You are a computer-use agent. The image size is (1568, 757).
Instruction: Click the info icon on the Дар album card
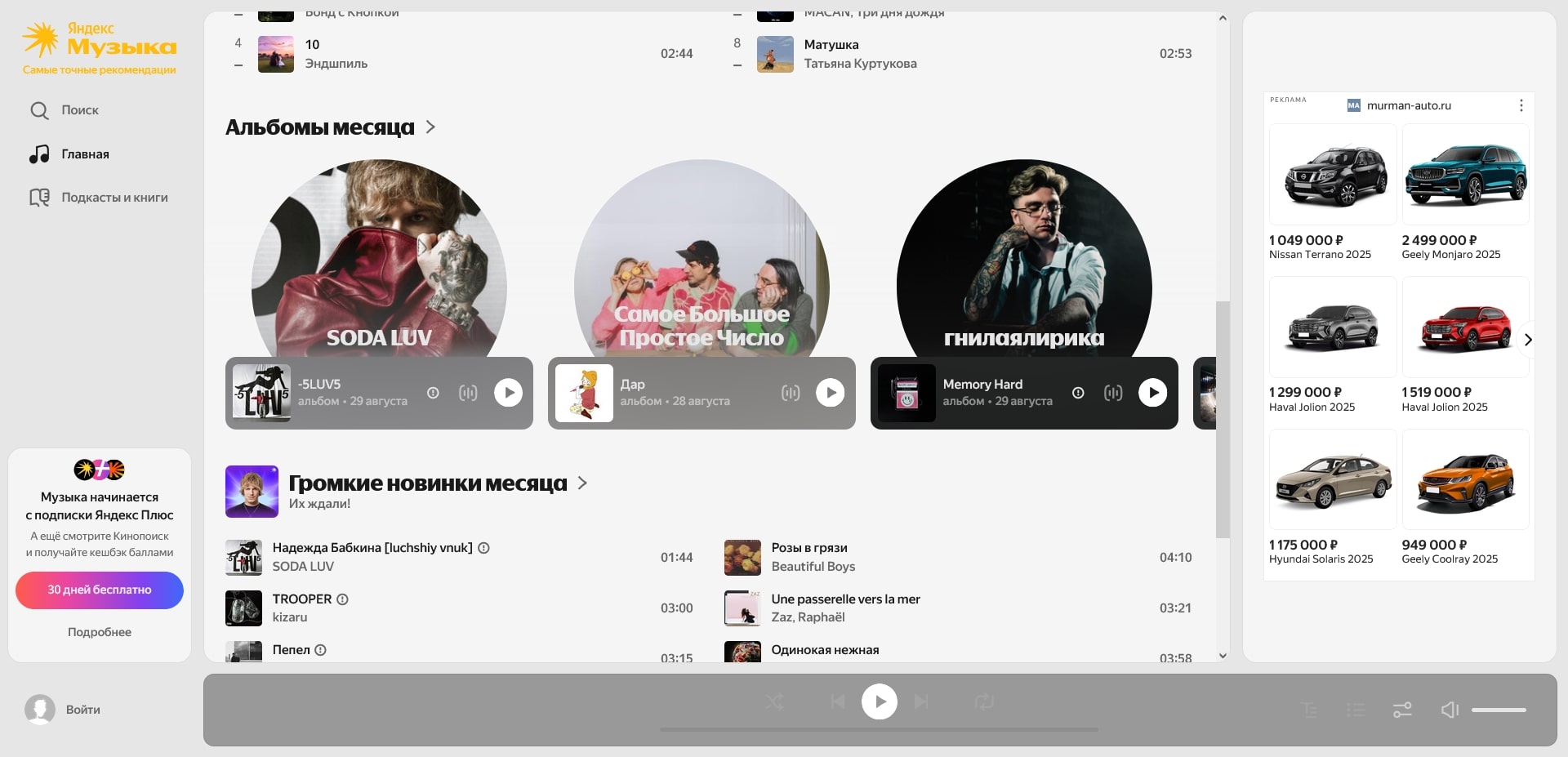pos(755,393)
